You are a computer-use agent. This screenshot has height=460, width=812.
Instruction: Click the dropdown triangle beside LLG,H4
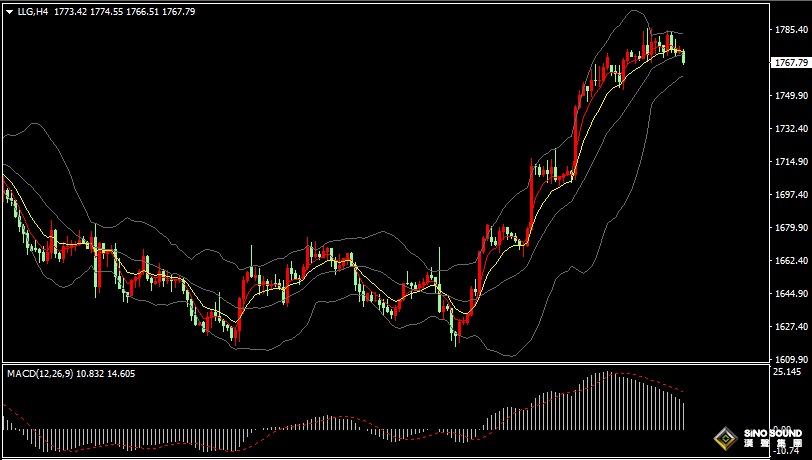(x=9, y=11)
